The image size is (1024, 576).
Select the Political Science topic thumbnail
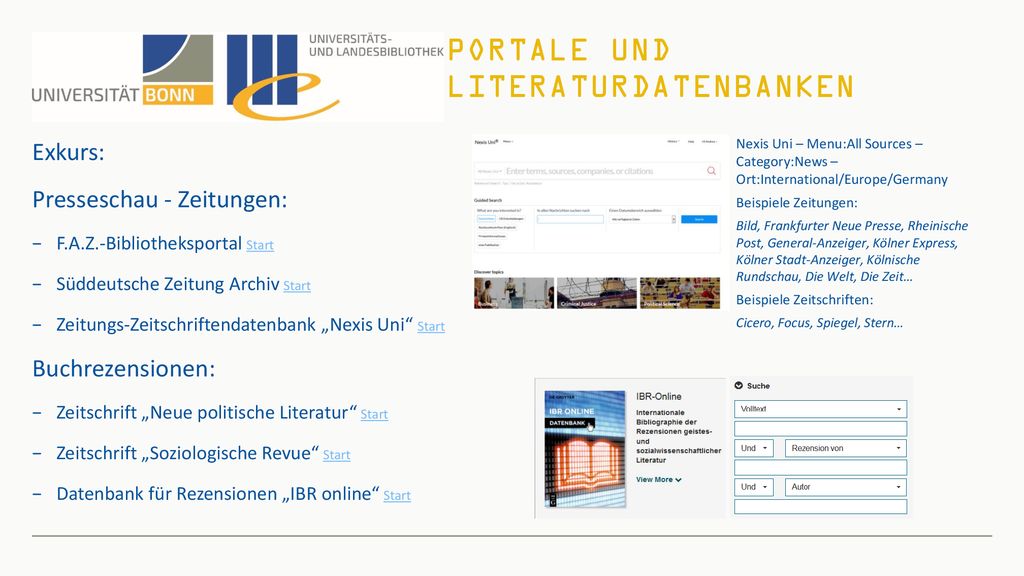(x=680, y=293)
